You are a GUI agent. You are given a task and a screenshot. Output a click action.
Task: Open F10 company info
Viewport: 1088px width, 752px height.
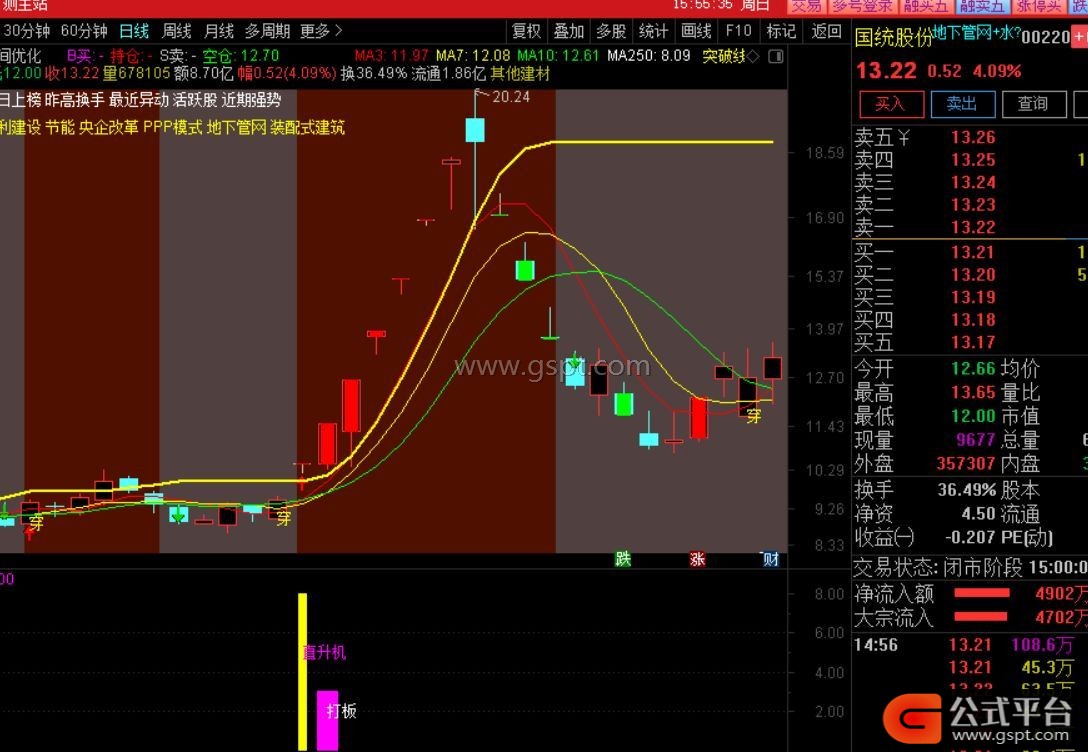click(x=738, y=31)
